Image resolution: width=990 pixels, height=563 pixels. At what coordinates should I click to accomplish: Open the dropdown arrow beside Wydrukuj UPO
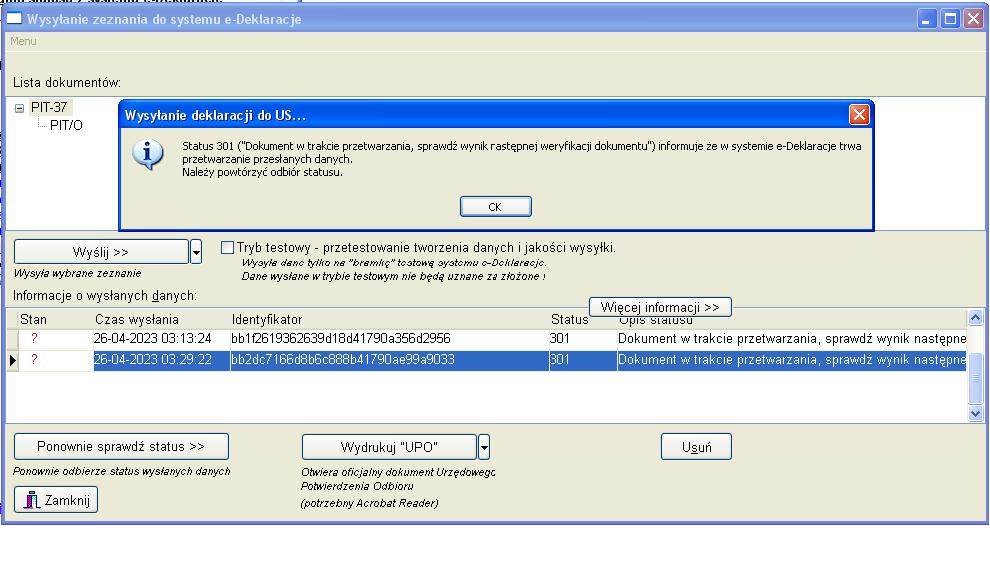[484, 446]
